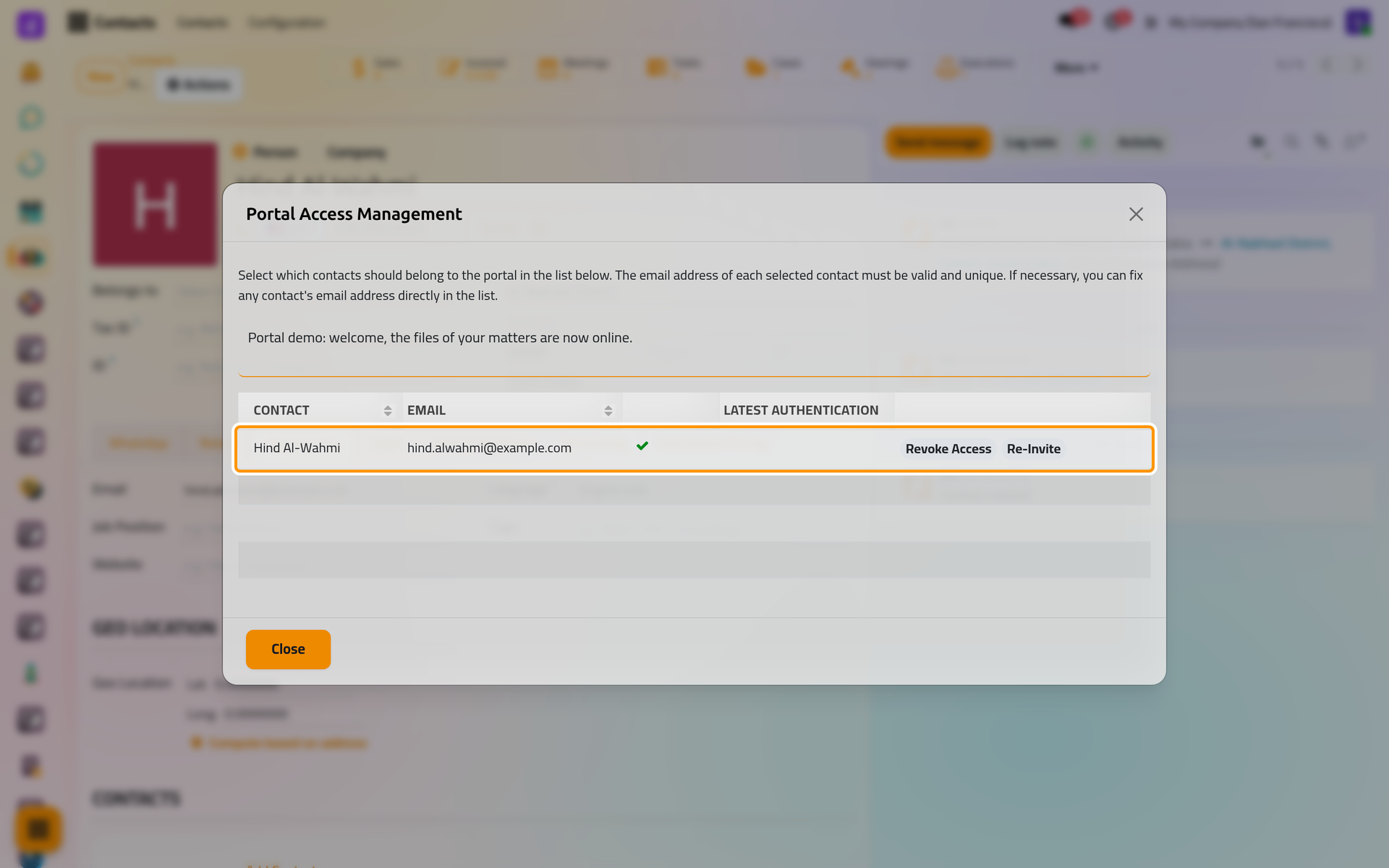Select the Hind Al-Wahmi contact cell
Viewport: 1389px width, 868px height.
click(320, 448)
